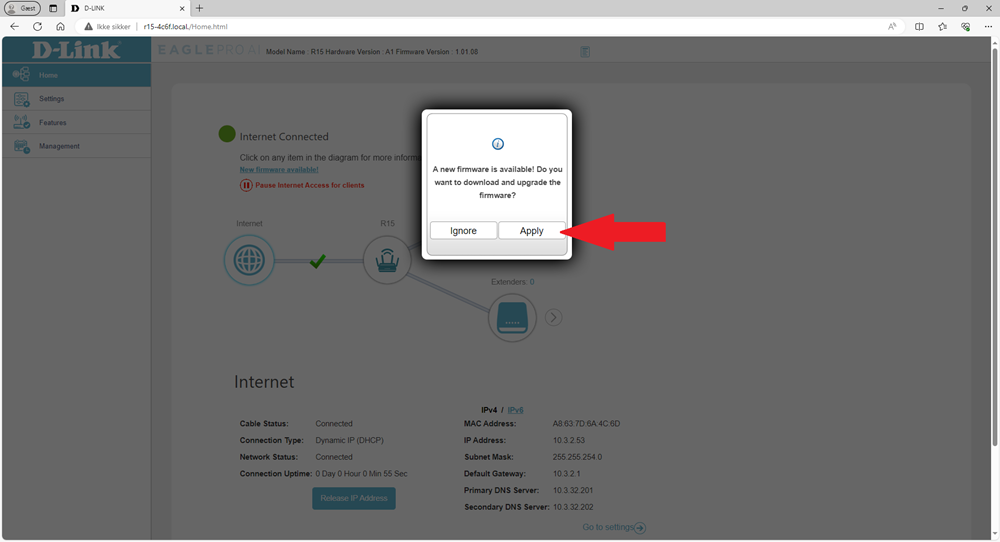Click the Guest profile button
This screenshot has width=1000, height=542.
tap(22, 8)
